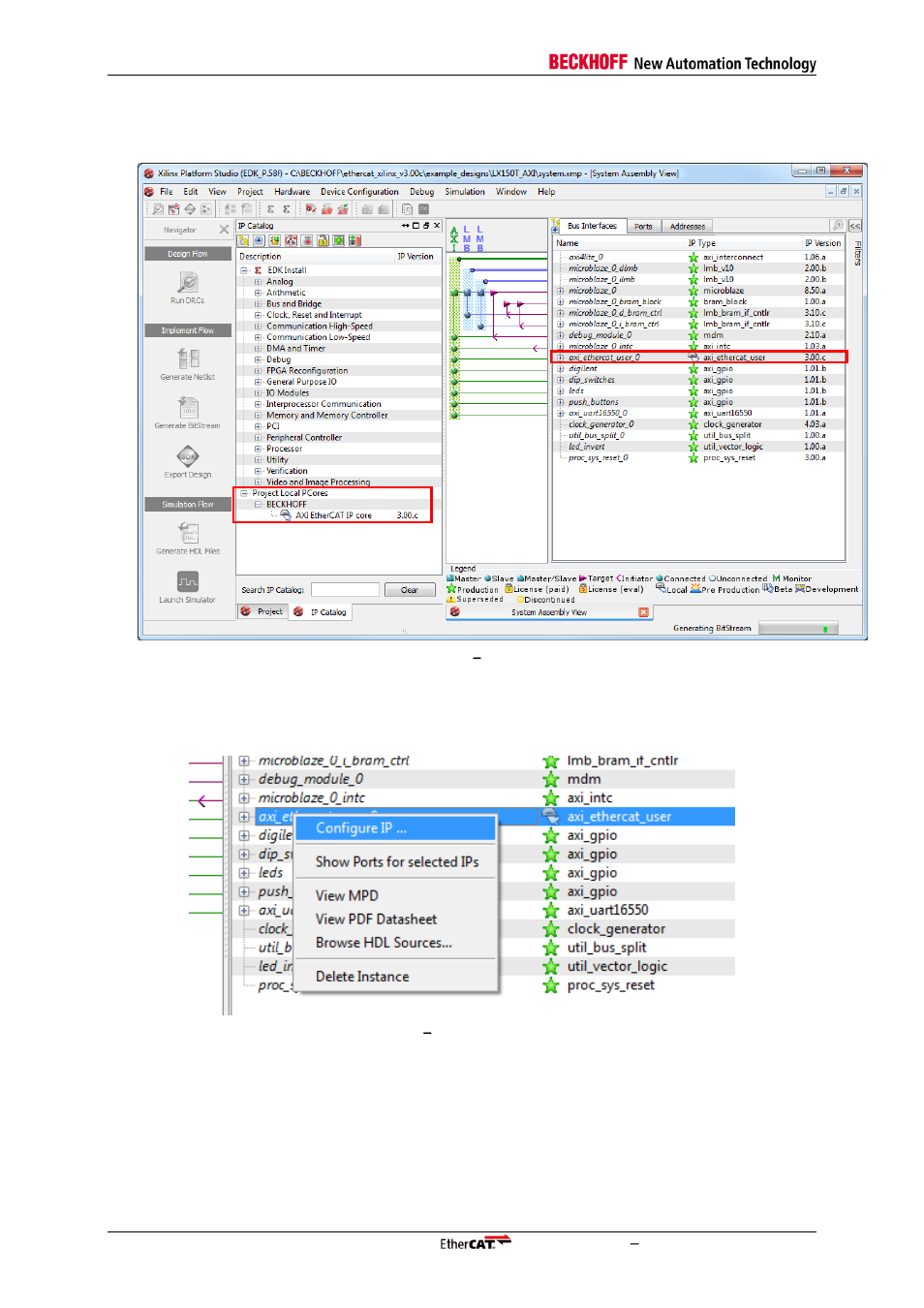The width and height of the screenshot is (924, 1308).
Task: Click the Launch Simulator icon
Action: (x=188, y=581)
